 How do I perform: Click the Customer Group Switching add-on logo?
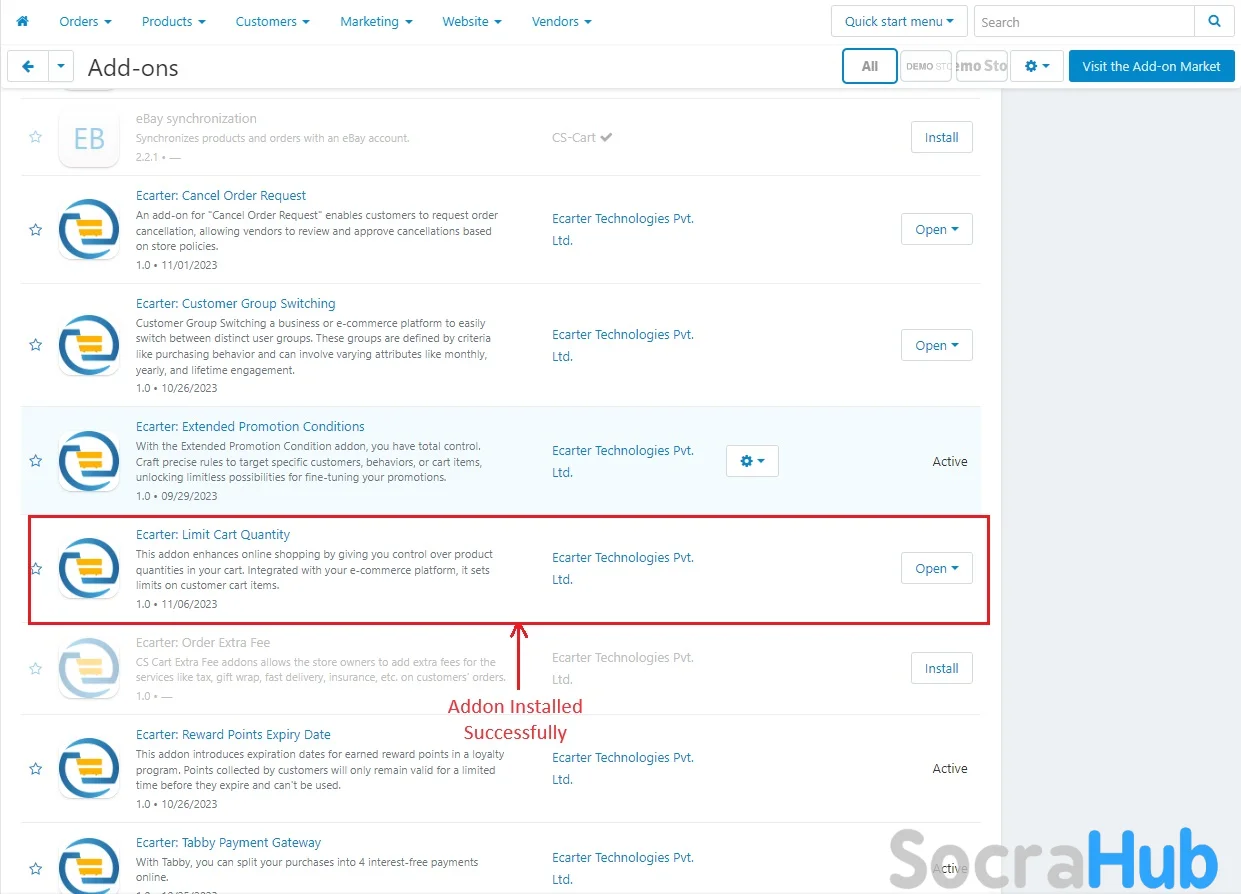(89, 345)
